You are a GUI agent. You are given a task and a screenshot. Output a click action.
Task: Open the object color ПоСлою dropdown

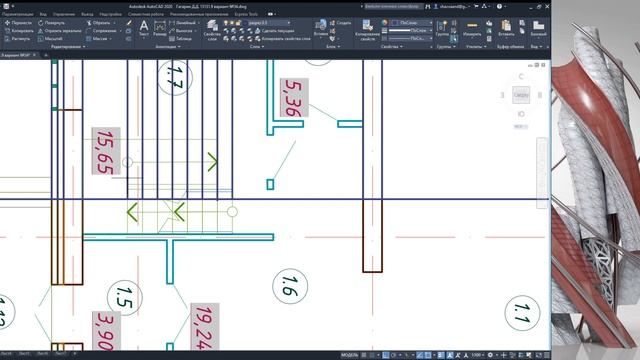[411, 23]
